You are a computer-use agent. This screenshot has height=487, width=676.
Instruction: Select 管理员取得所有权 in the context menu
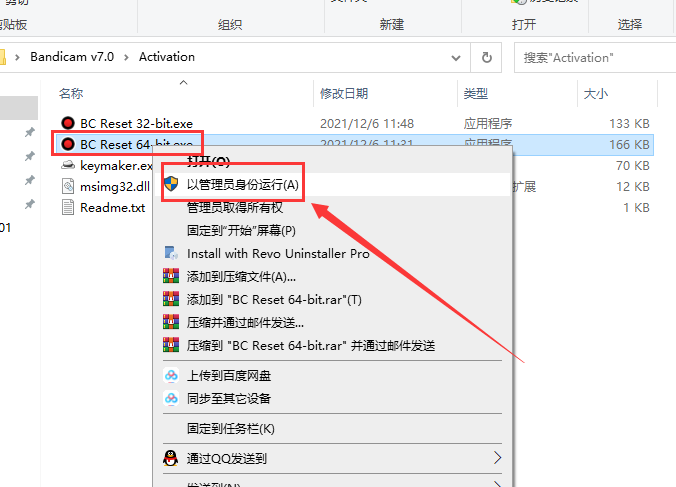(235, 208)
